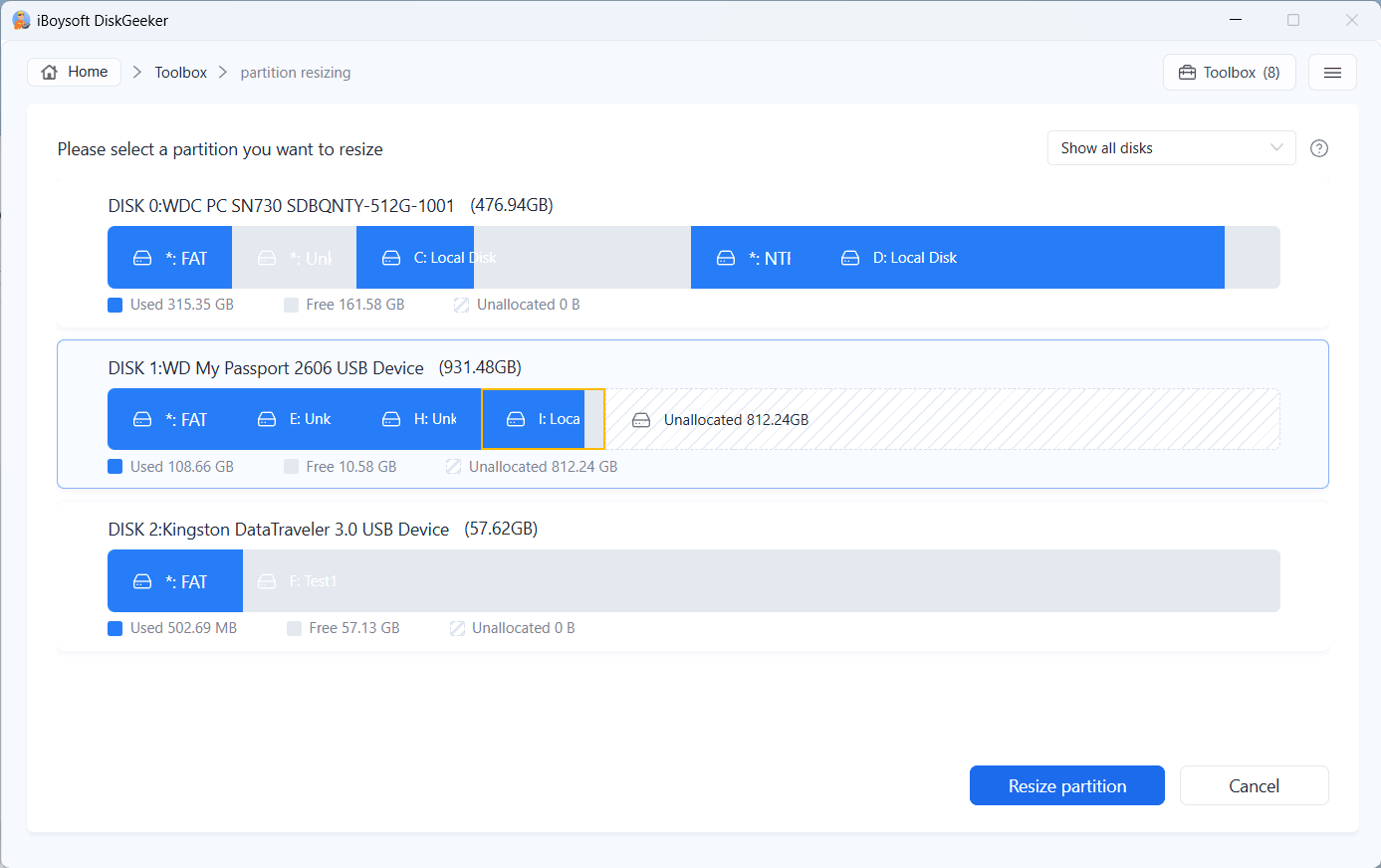Open the hamburger menu button

[1332, 73]
